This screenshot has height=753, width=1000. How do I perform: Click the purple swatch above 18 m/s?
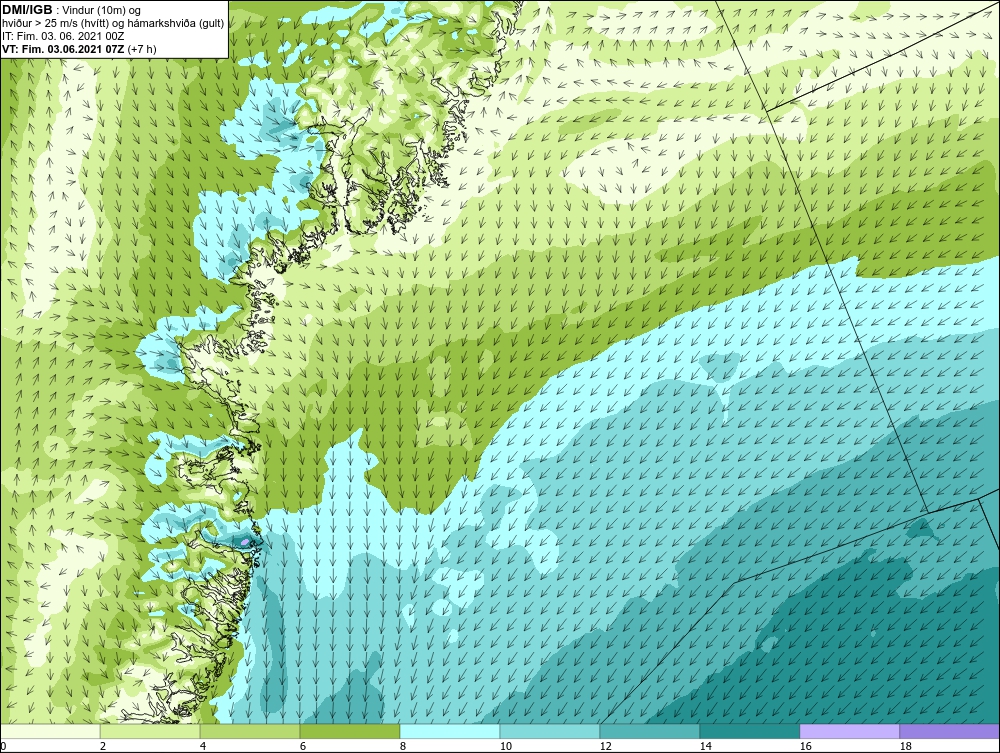[x=950, y=731]
